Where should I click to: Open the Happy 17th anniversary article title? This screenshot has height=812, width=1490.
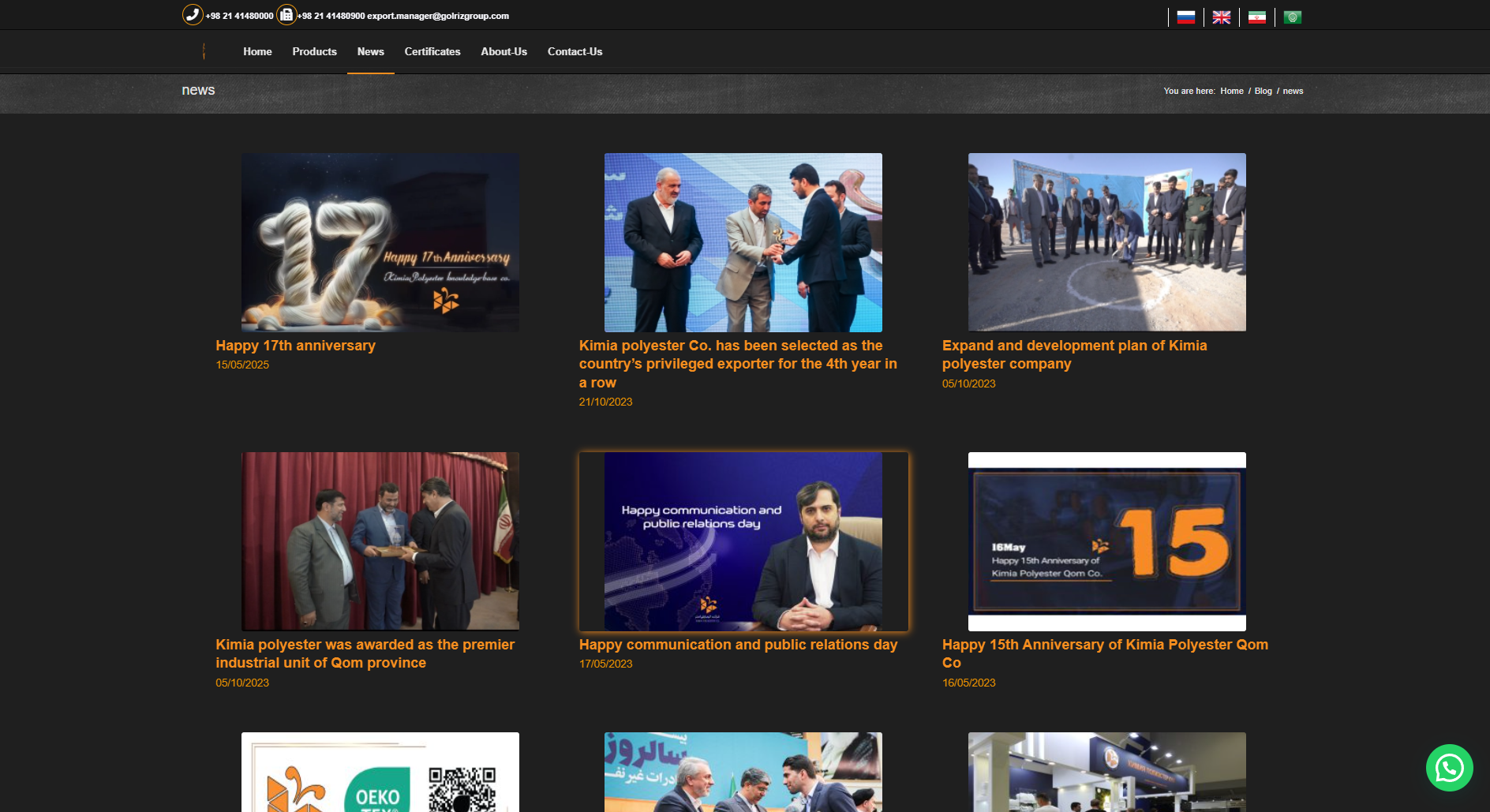coord(295,346)
